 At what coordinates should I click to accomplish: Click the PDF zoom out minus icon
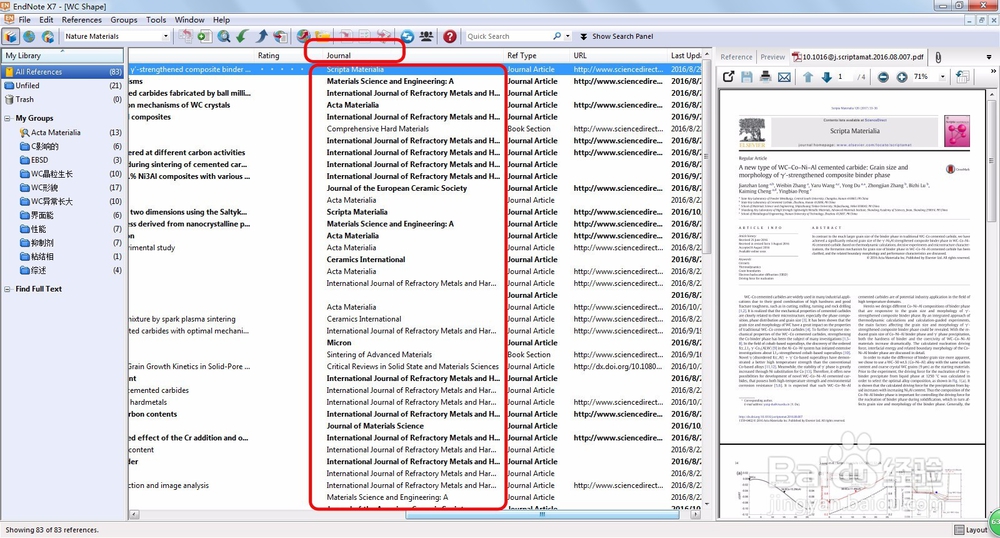click(883, 77)
